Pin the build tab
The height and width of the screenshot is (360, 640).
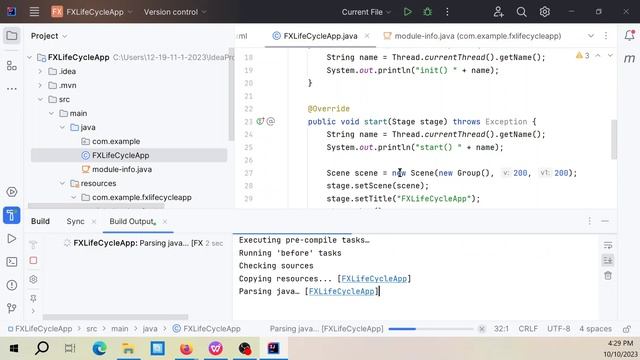click(33, 298)
